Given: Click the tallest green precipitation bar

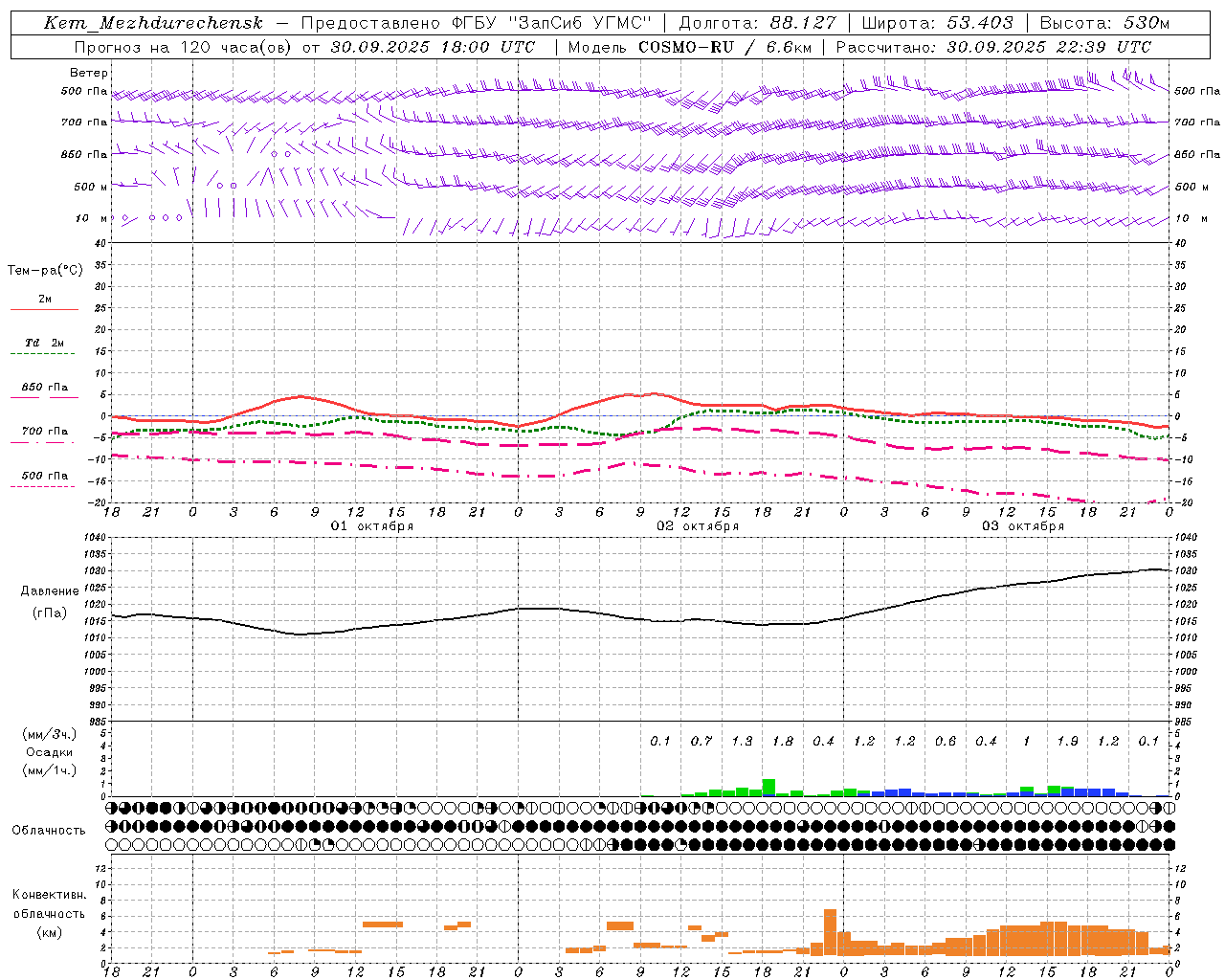Looking at the screenshot, I should click(768, 787).
